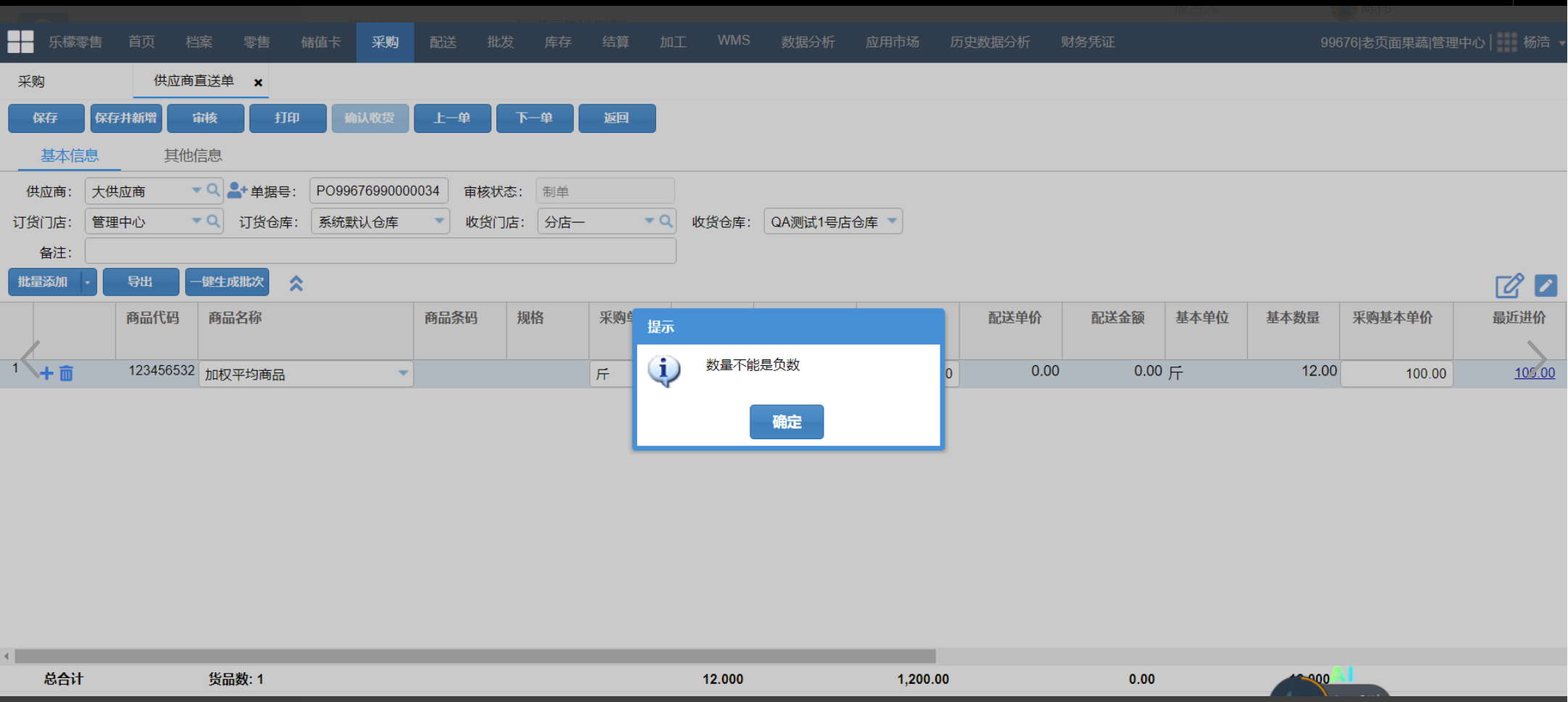This screenshot has height=702, width=1568.
Task: Click the 审核 button
Action: (205, 118)
